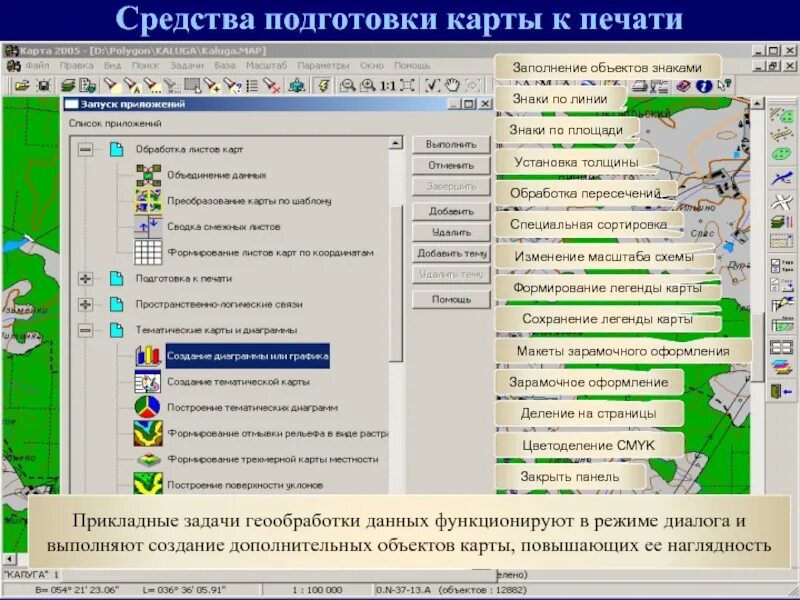
Task: Click the yellow lightning bolt toolbar icon
Action: tap(323, 85)
